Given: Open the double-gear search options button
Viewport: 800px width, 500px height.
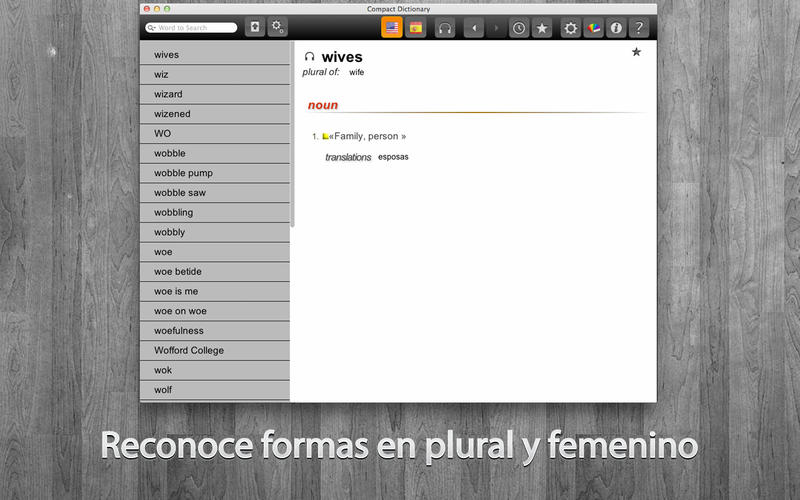Looking at the screenshot, I should click(x=278, y=27).
